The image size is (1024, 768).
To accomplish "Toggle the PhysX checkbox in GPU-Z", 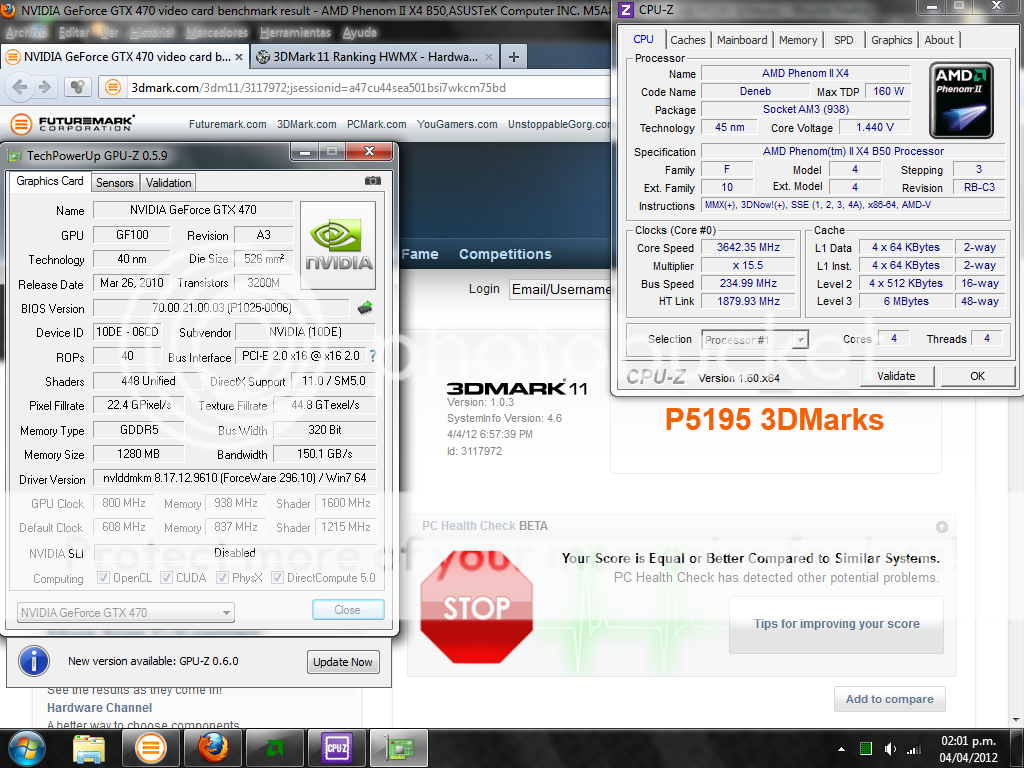I will tap(223, 578).
